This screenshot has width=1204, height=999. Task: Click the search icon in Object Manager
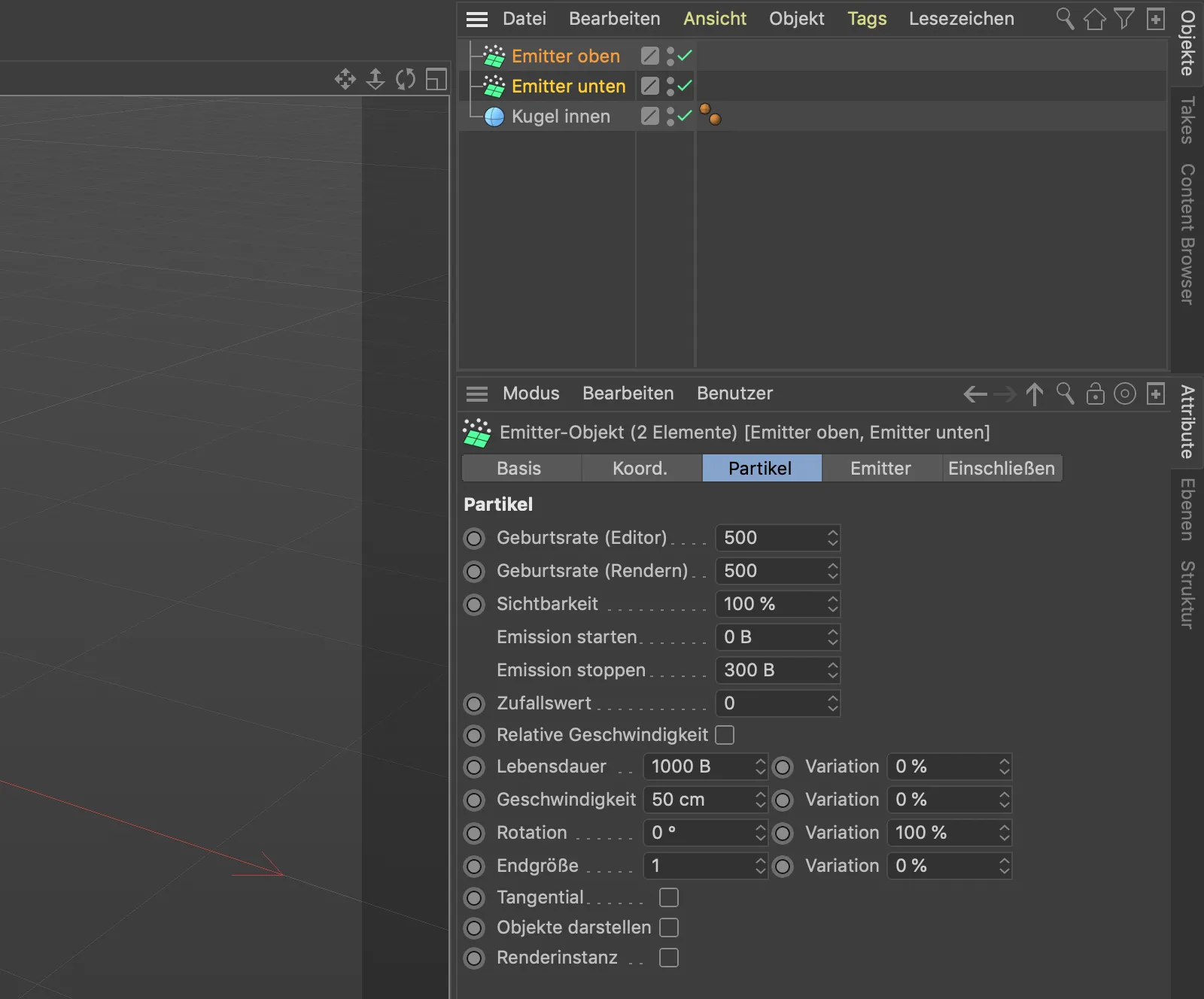coord(1065,19)
